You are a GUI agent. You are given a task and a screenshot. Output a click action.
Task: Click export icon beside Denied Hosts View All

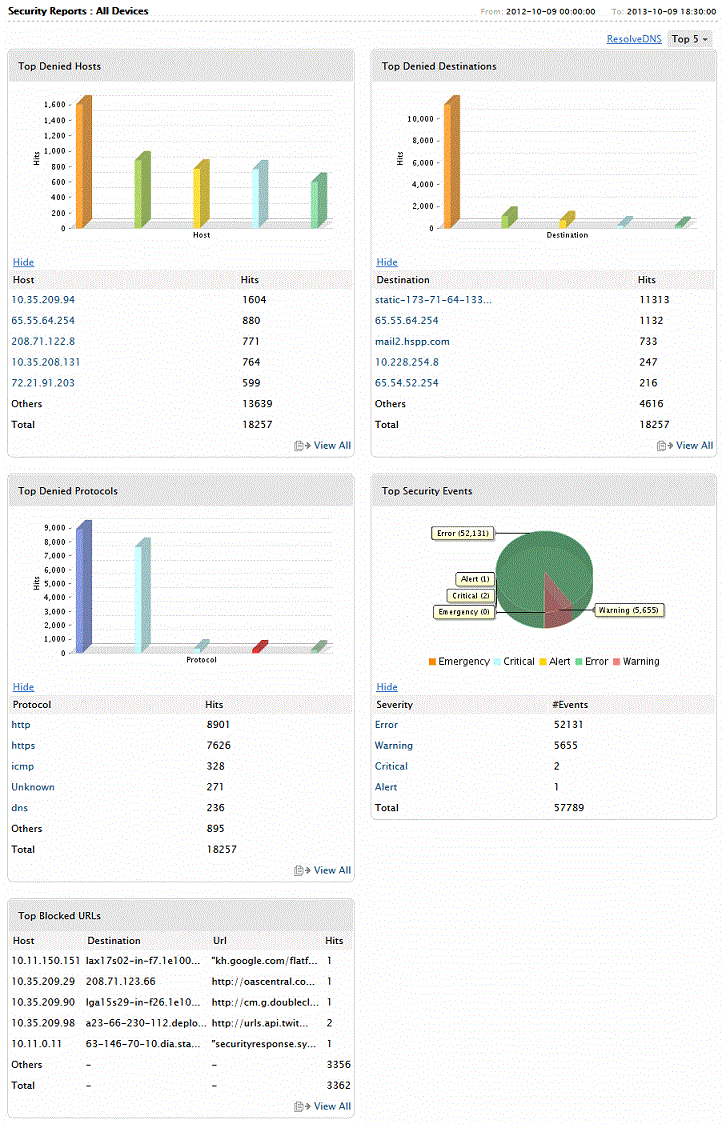pyautogui.click(x=302, y=446)
